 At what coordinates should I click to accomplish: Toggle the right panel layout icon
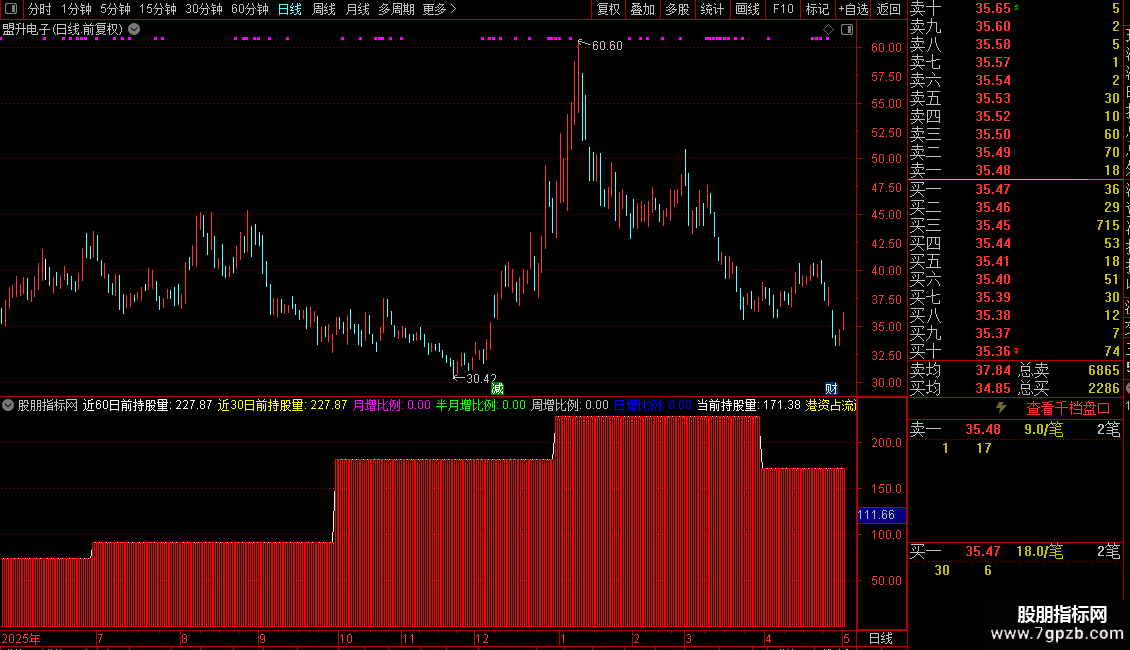point(847,30)
